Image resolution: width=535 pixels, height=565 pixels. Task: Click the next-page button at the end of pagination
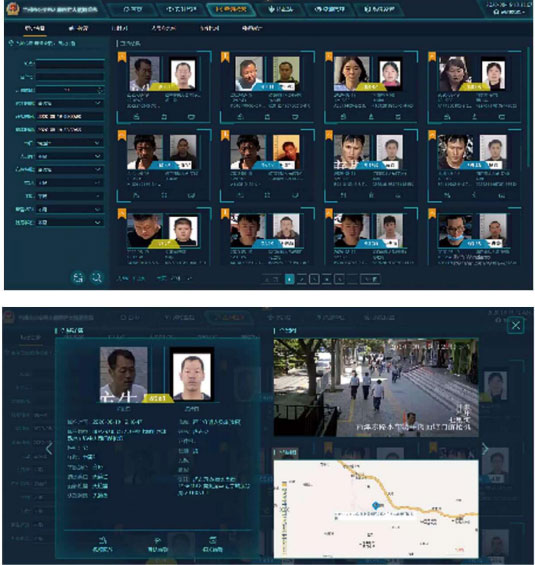[370, 279]
